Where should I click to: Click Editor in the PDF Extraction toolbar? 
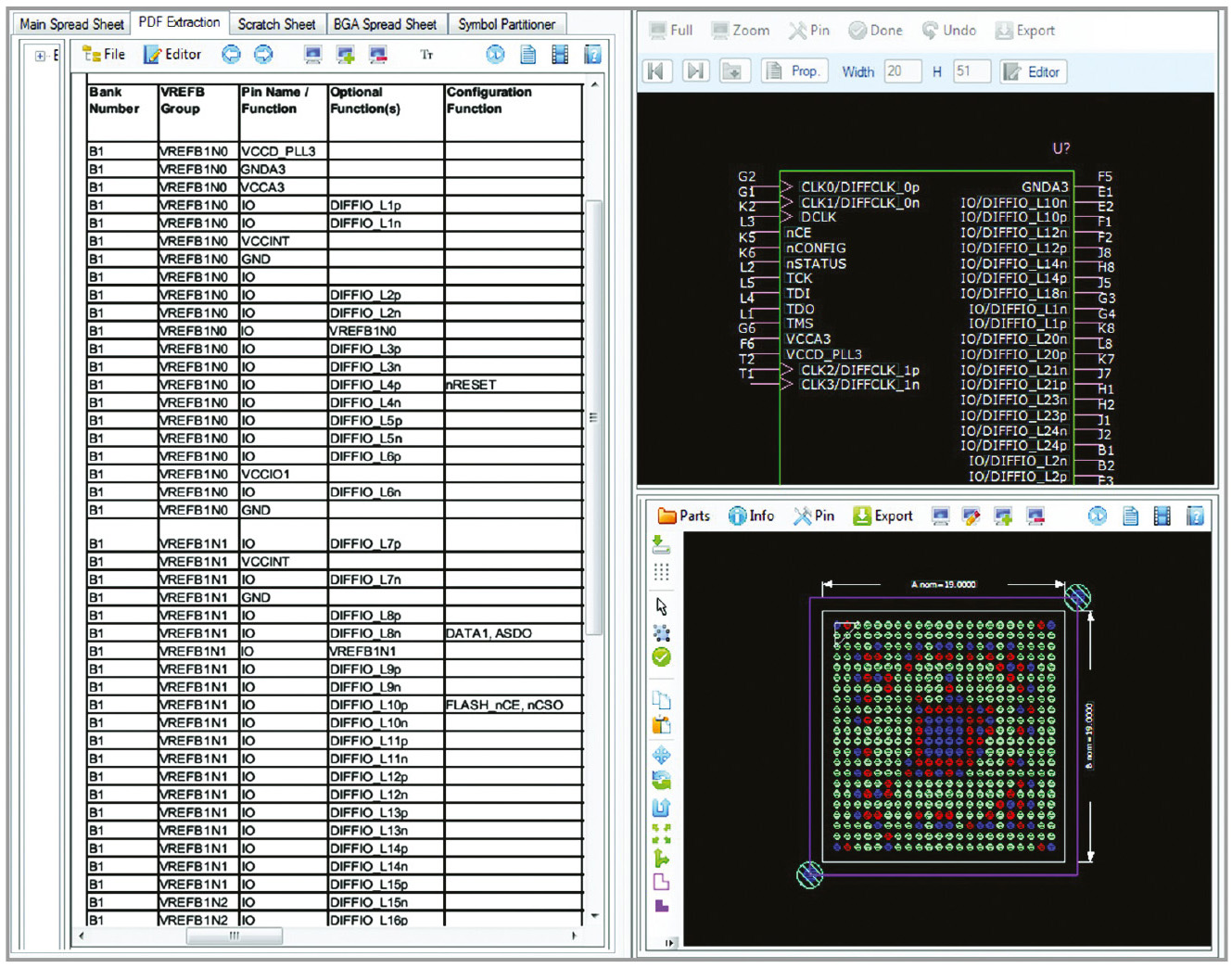point(172,55)
